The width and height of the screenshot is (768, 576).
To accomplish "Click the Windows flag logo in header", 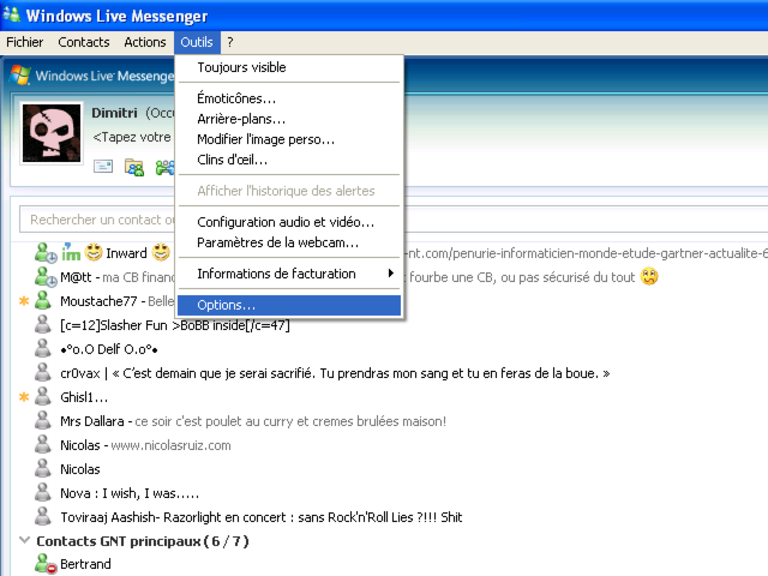I will 21,75.
